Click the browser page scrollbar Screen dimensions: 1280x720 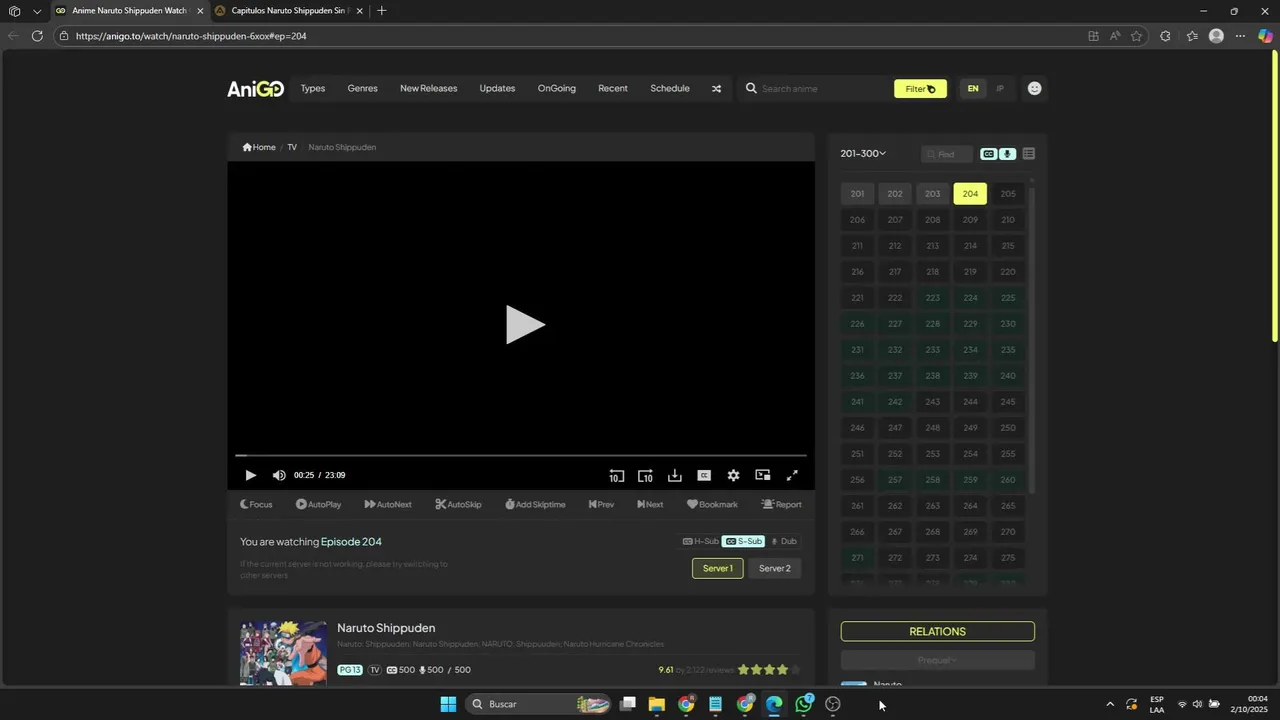coord(1275,195)
